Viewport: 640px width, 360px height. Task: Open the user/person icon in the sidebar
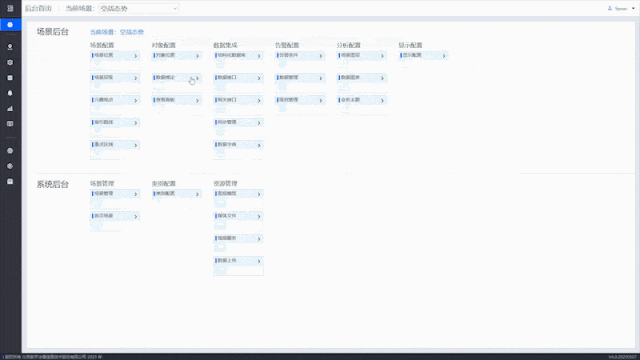(x=10, y=47)
